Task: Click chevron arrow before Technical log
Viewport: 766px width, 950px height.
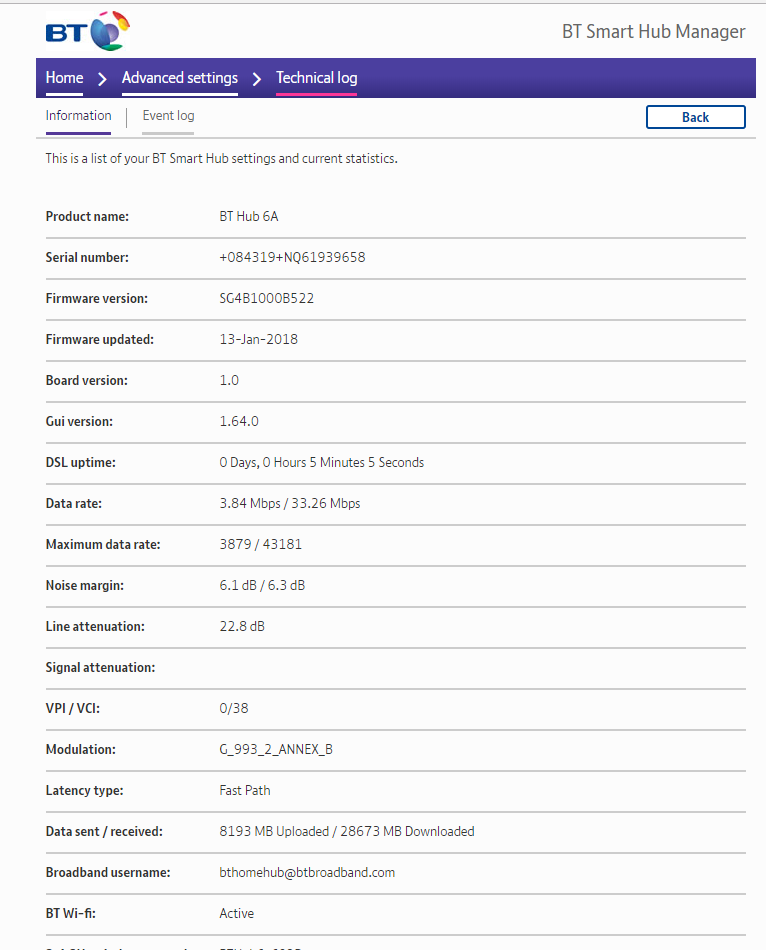Action: click(256, 78)
